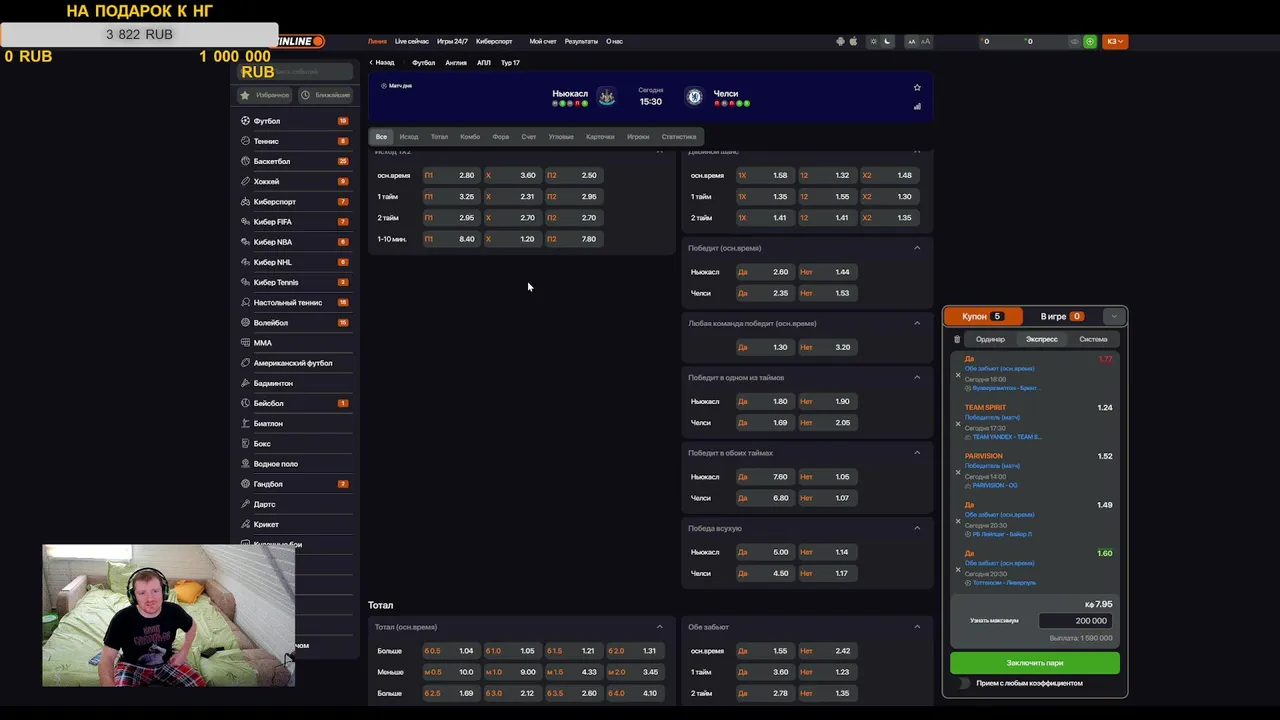The image size is (1280, 720).
Task: Select the Киберспорт gamepad icon
Action: point(245,201)
